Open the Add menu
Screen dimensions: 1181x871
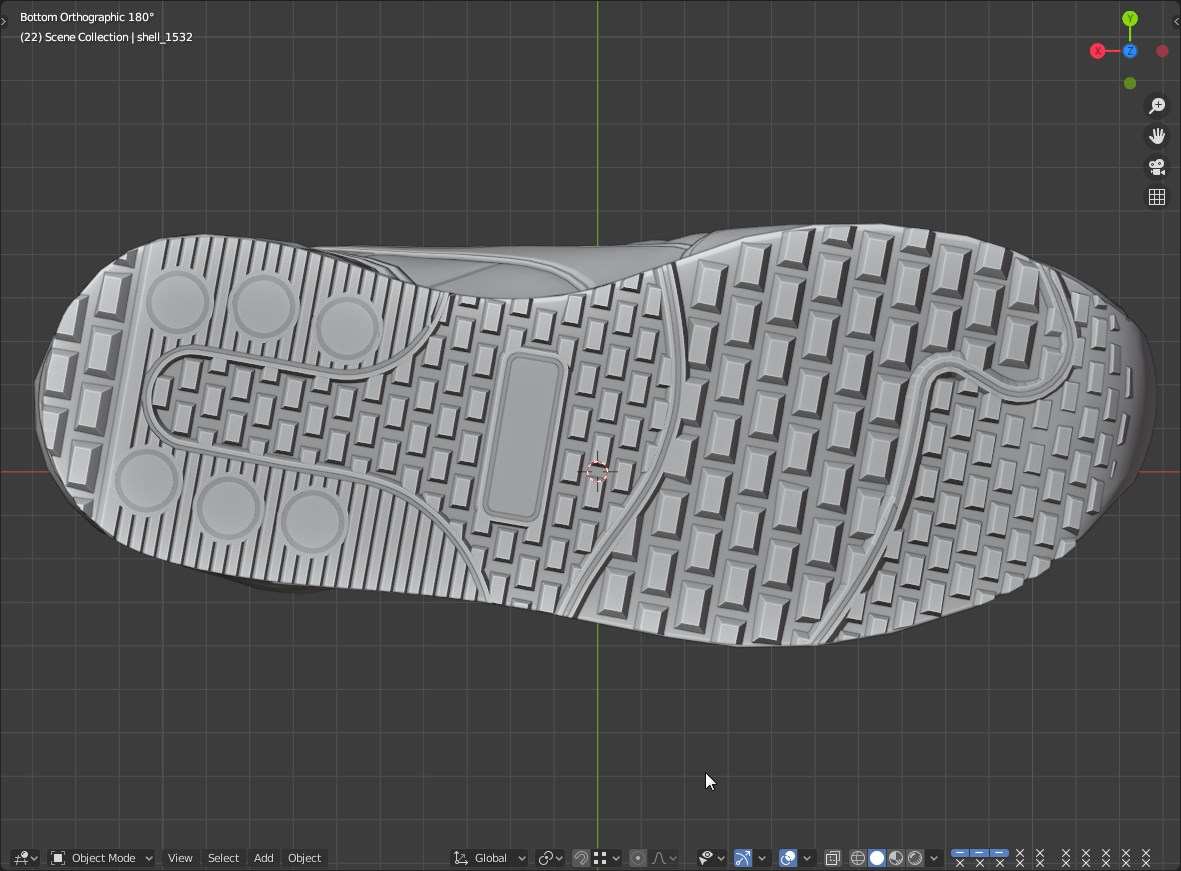(x=263, y=858)
